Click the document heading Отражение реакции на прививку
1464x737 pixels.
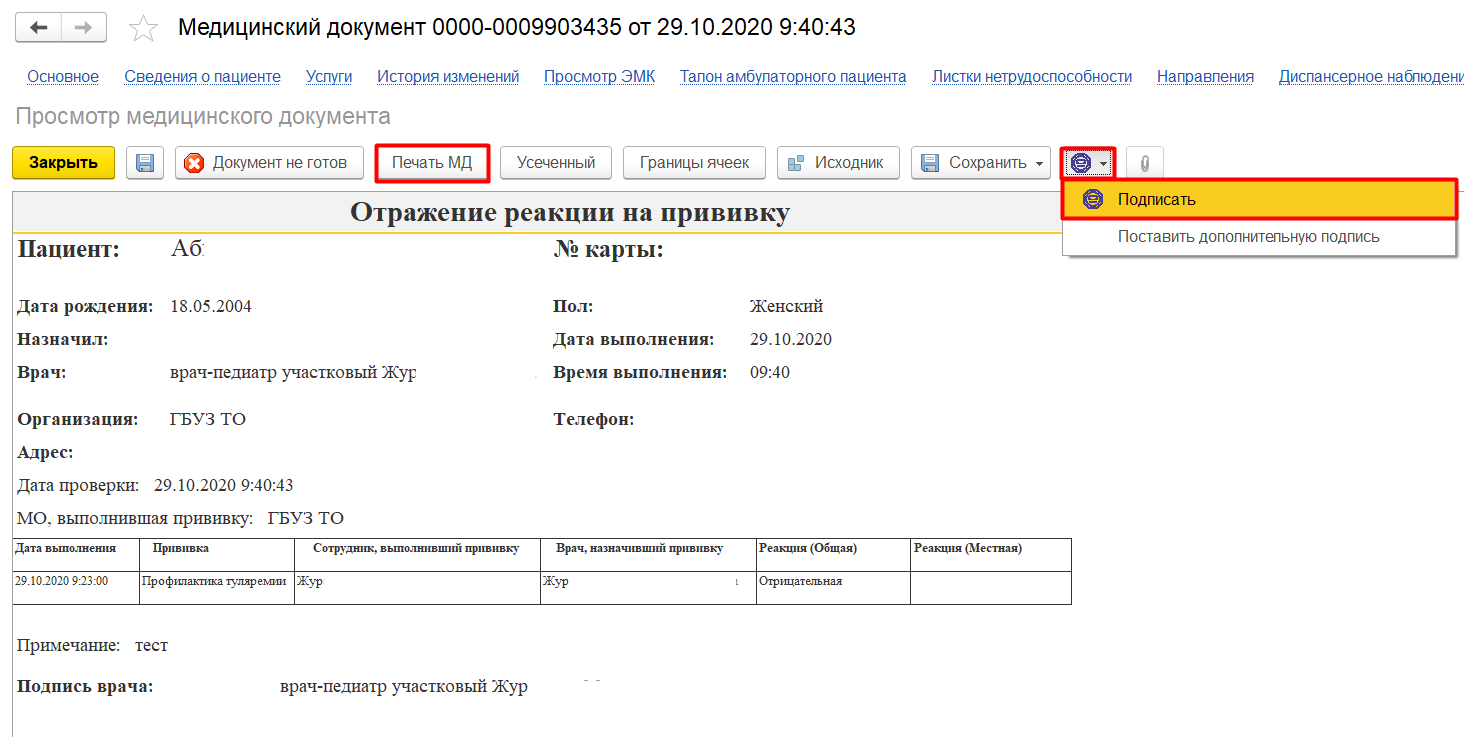[x=570, y=212]
